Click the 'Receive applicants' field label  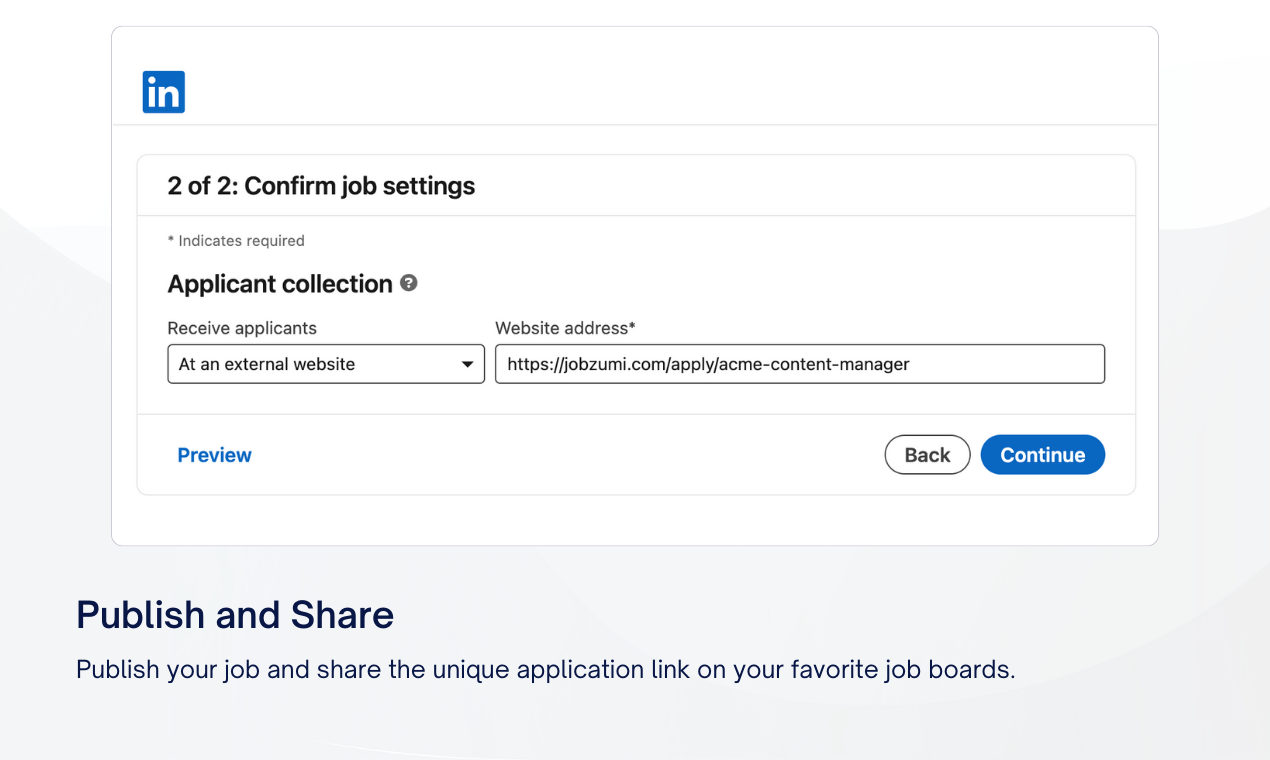click(x=242, y=328)
